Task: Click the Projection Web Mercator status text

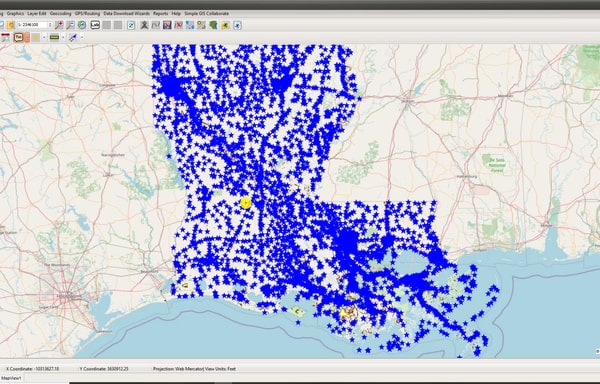Action: (194, 369)
